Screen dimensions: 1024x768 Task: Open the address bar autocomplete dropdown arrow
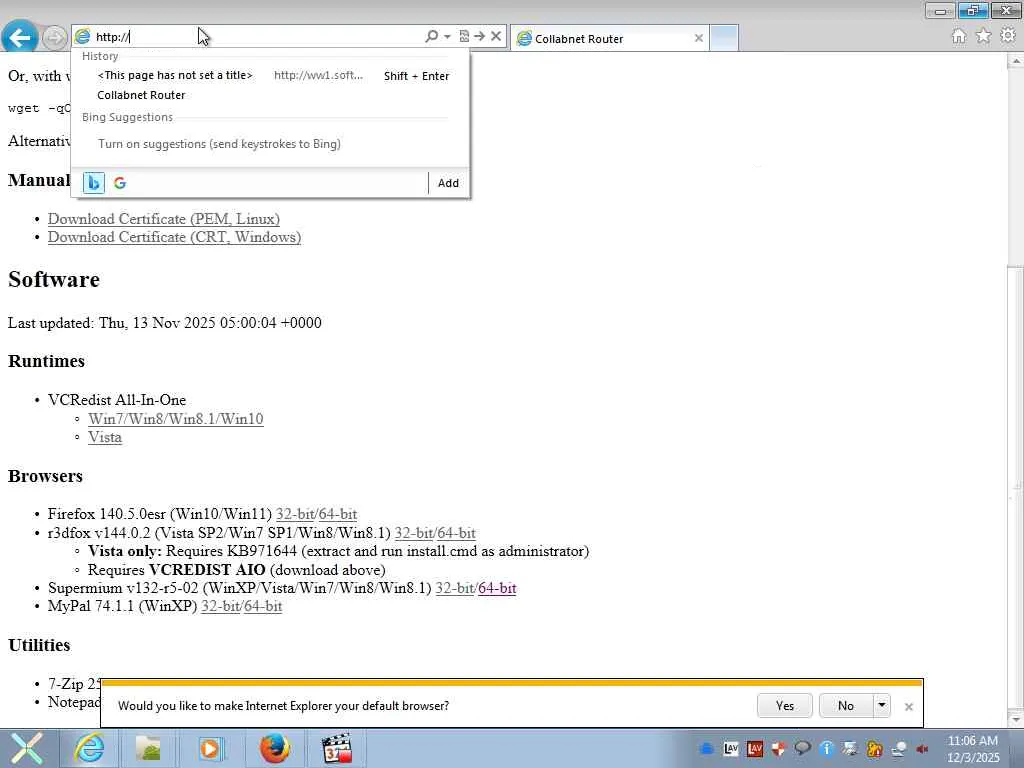447,37
